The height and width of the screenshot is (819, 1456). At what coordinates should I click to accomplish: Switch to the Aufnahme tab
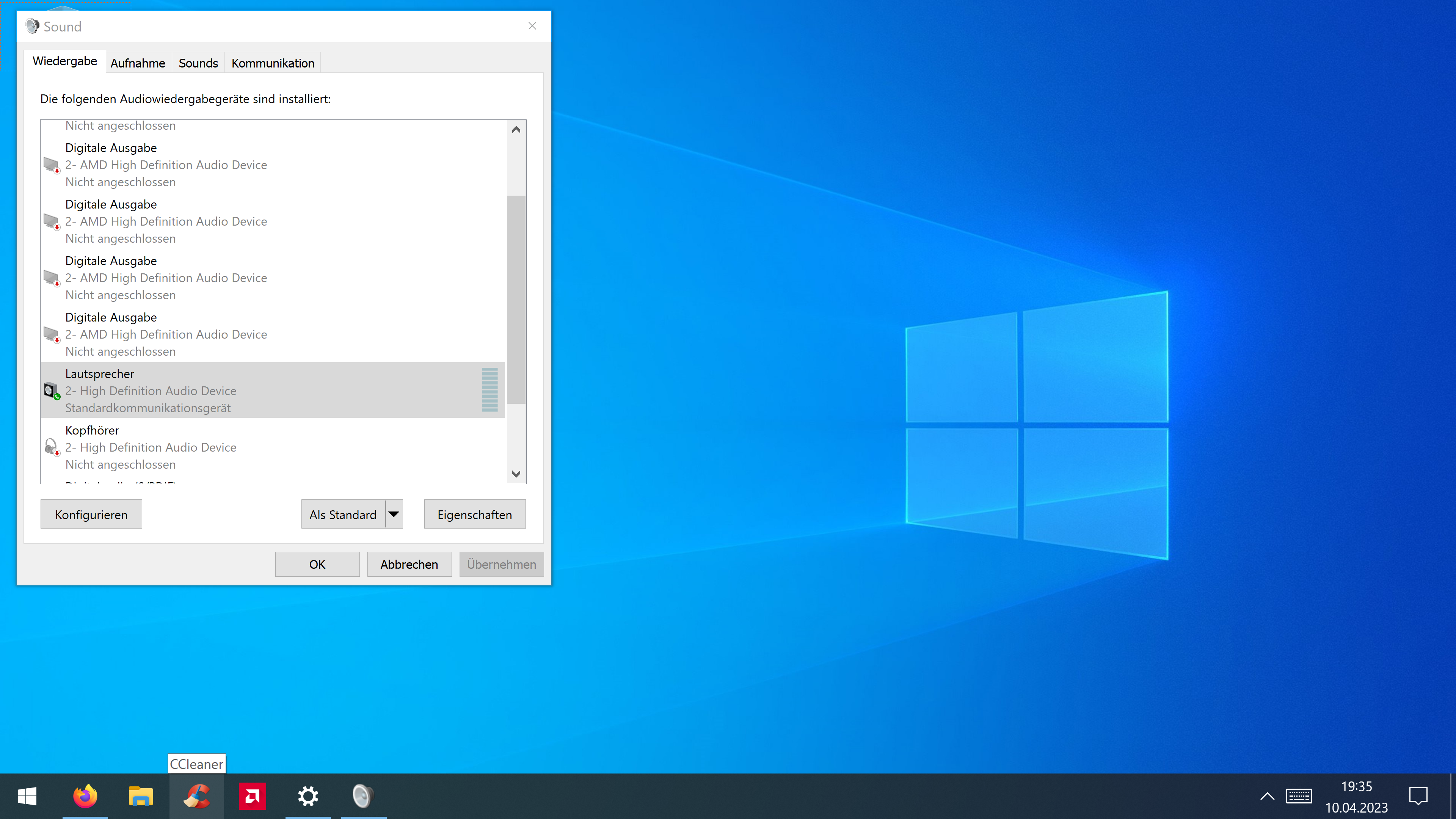pos(138,63)
